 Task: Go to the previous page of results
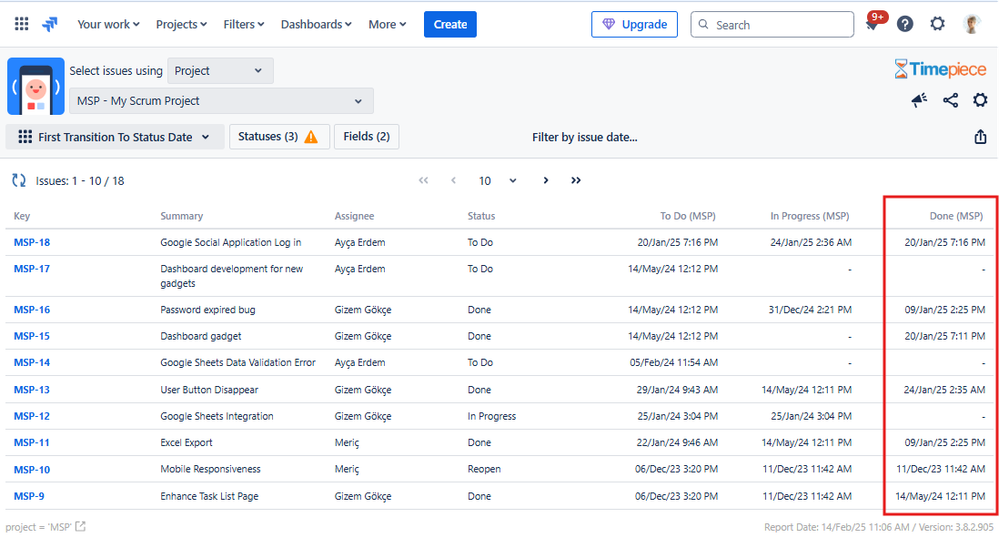(453, 181)
